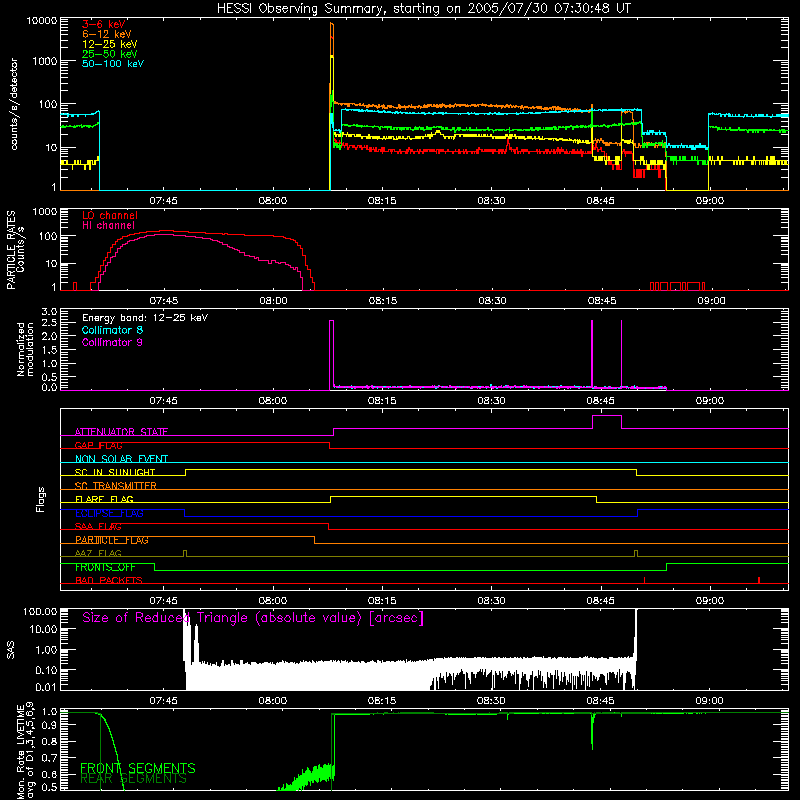Click the 100.00 y-axis value on the SAS plot

40,611
